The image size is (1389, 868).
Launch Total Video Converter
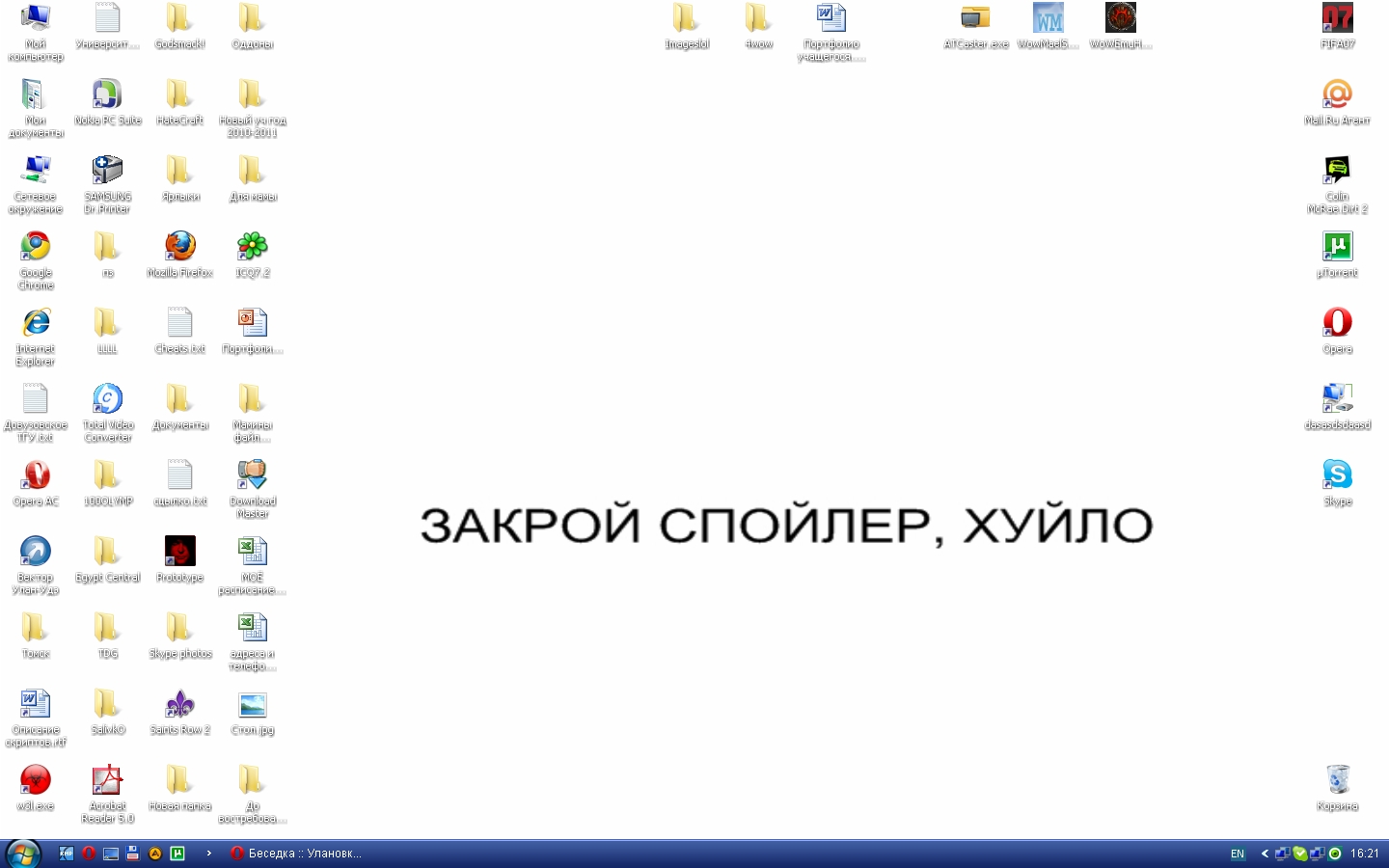107,400
